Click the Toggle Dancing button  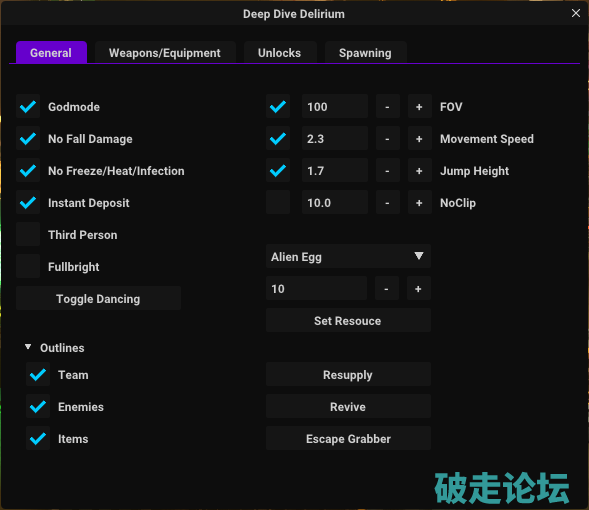pos(98,298)
